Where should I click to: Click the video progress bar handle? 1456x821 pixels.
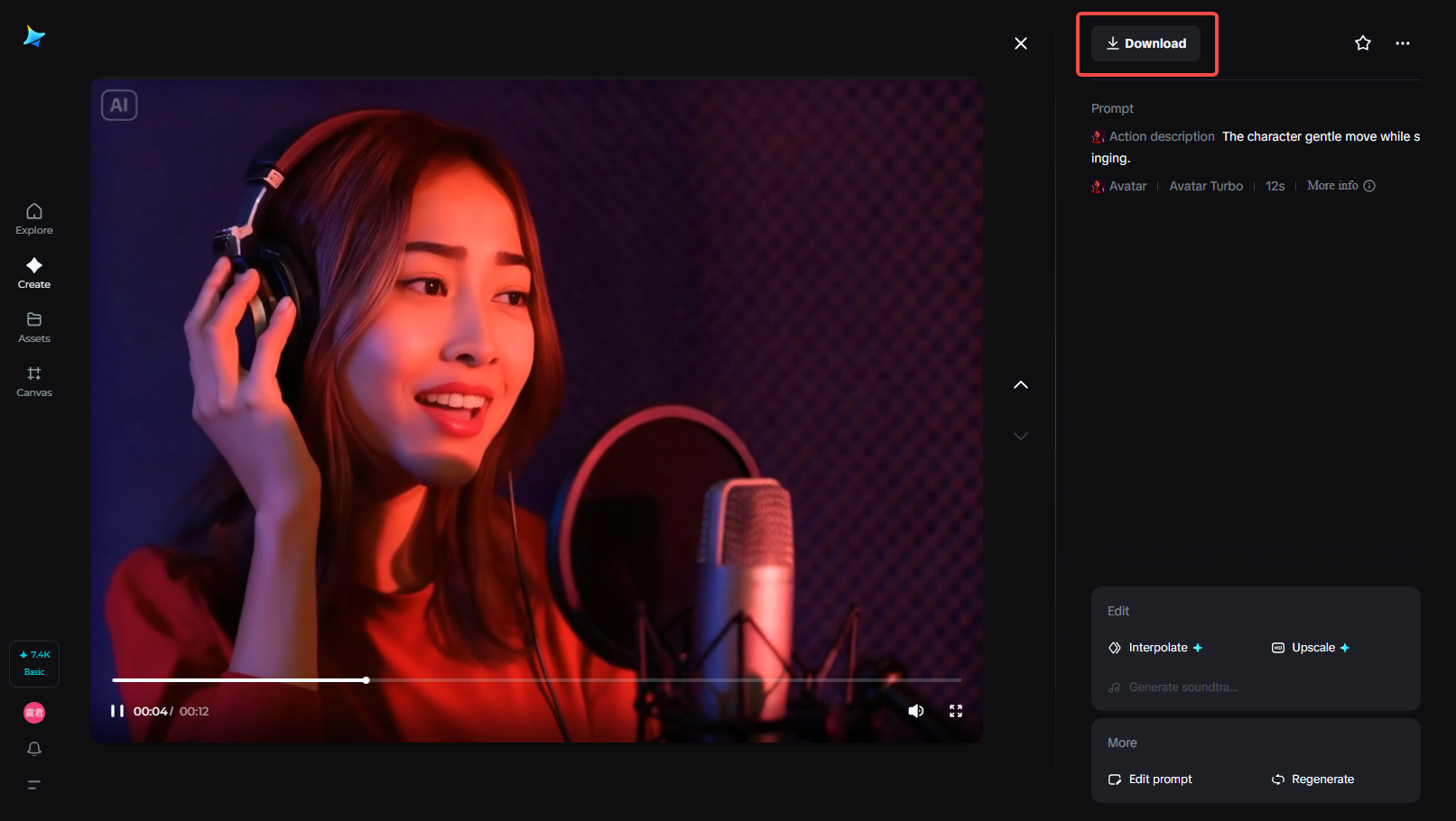(366, 680)
